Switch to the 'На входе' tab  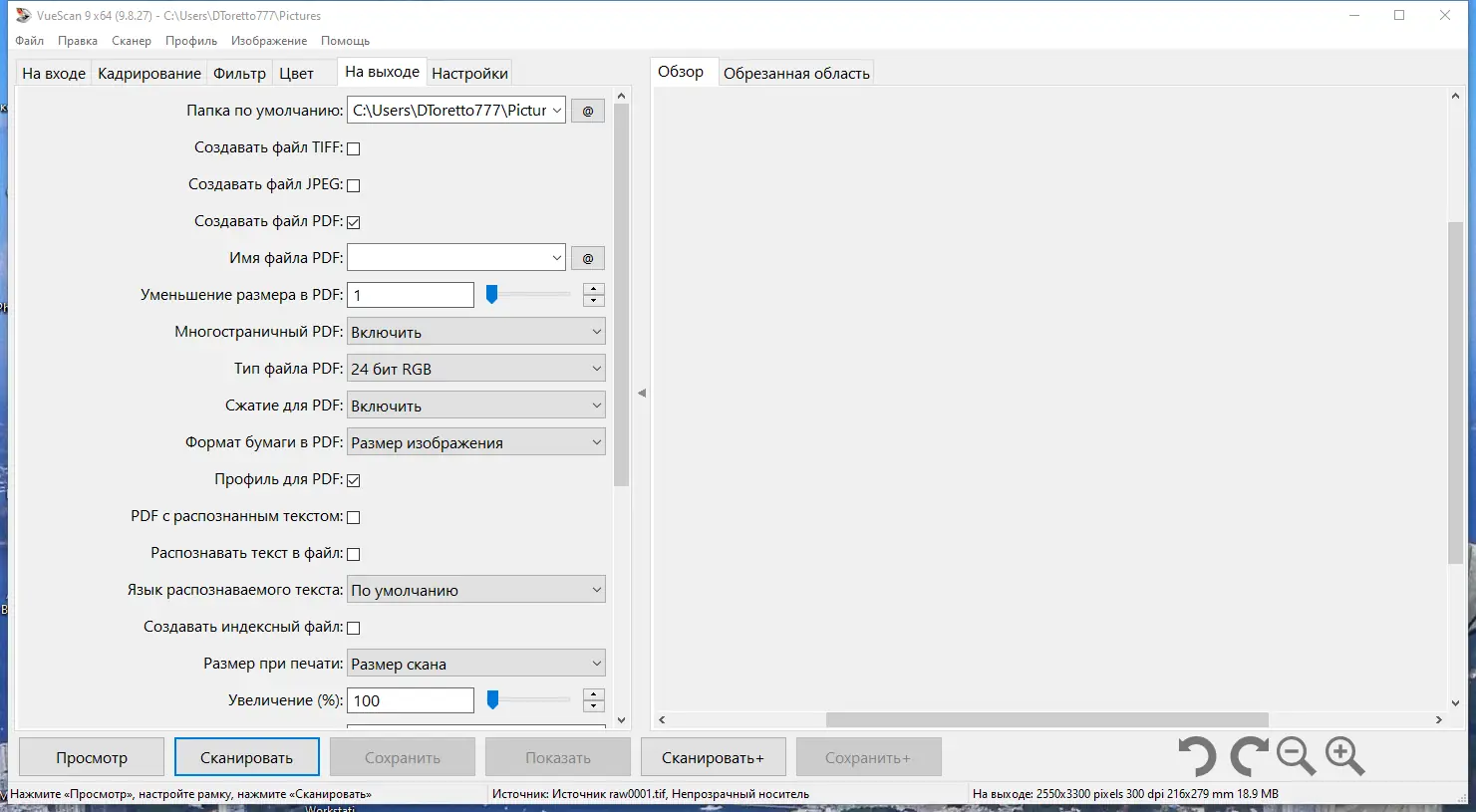point(54,73)
